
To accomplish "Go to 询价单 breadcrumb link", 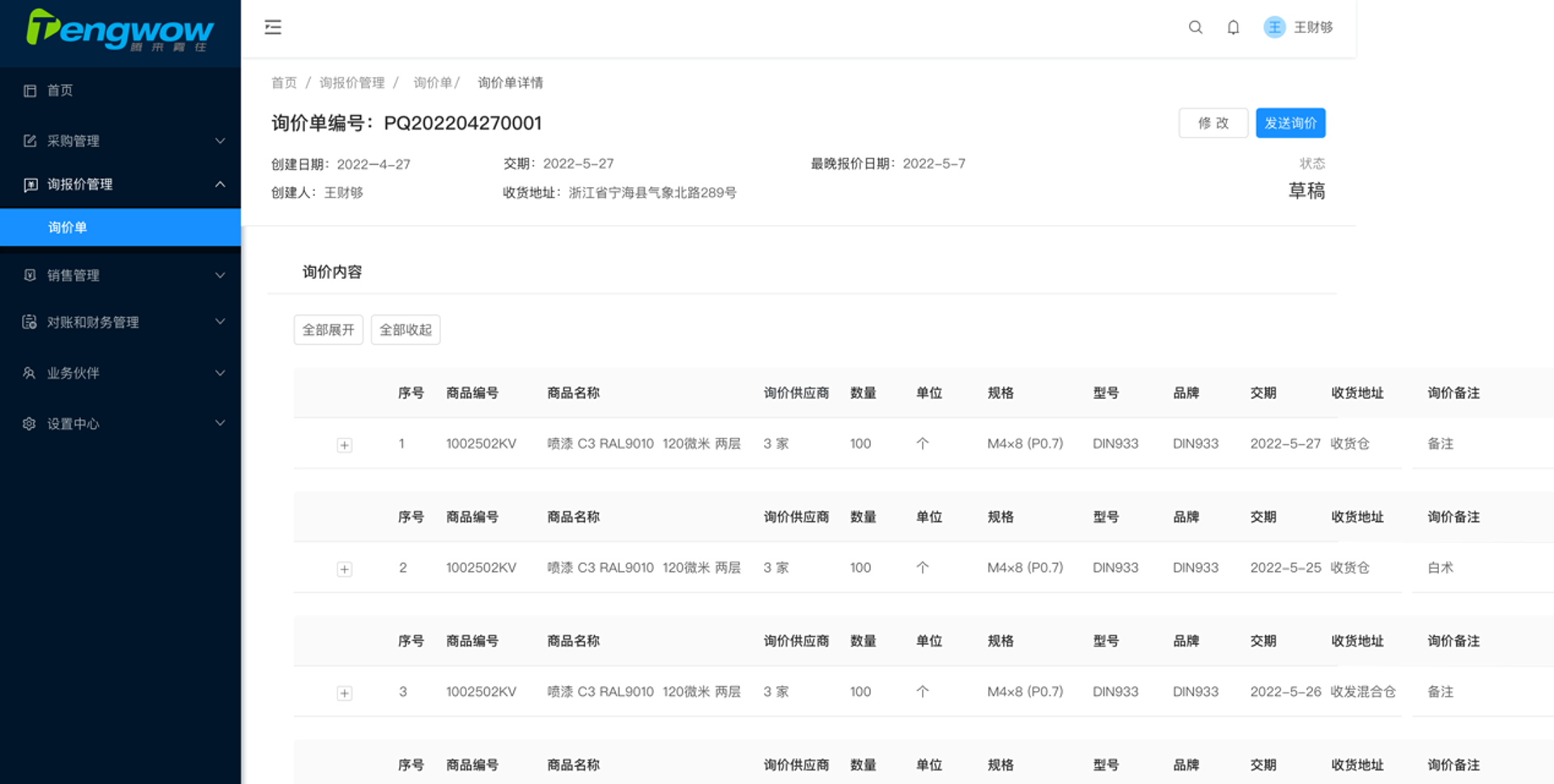I will click(x=433, y=83).
